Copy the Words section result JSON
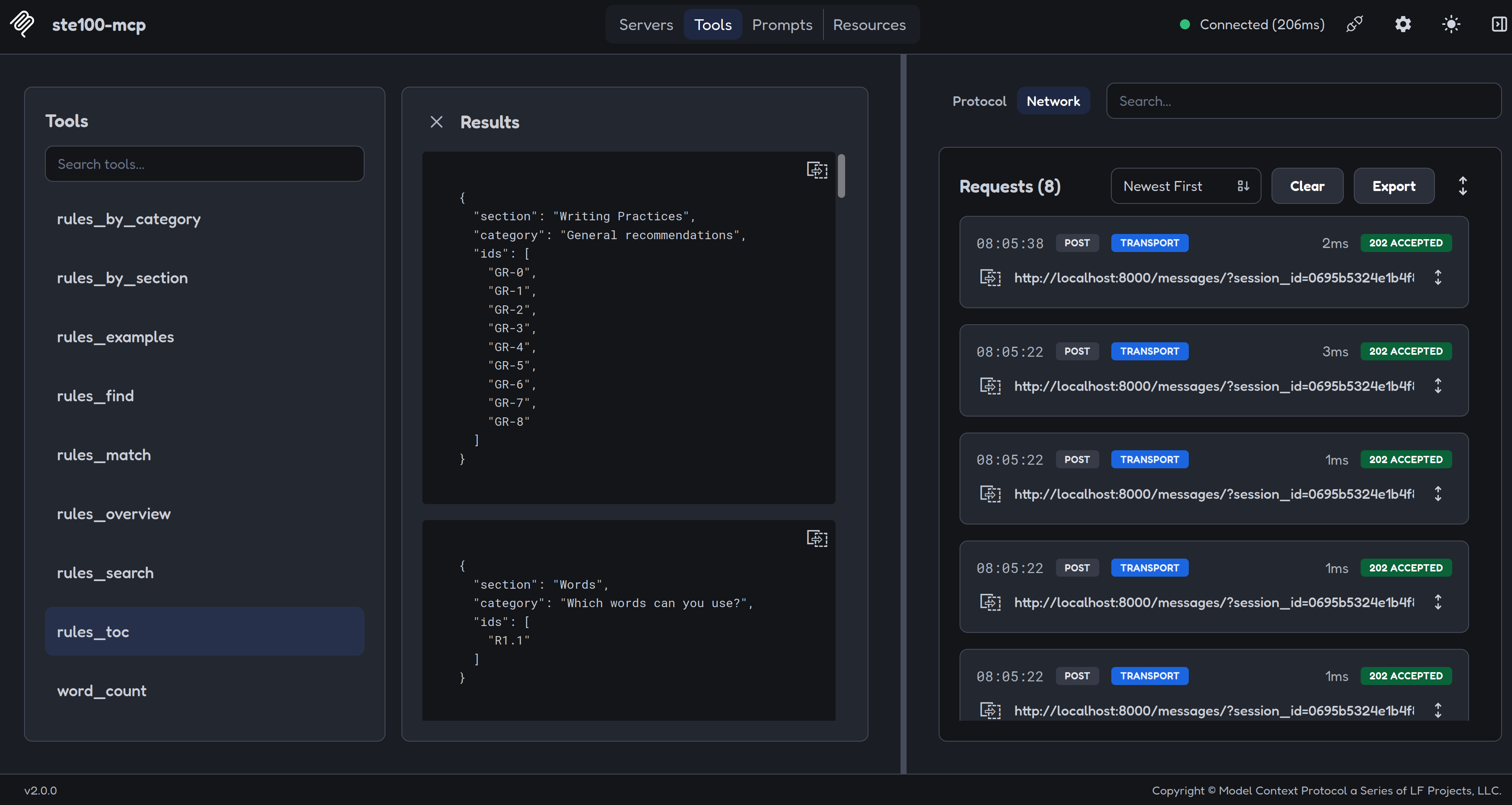 tap(817, 538)
